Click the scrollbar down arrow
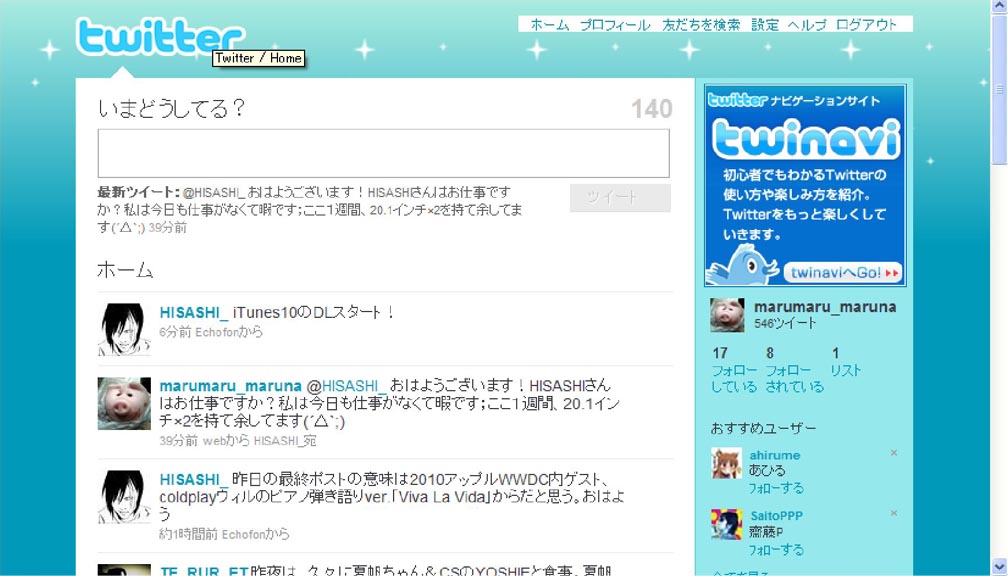This screenshot has width=1008, height=576. [x=999, y=568]
